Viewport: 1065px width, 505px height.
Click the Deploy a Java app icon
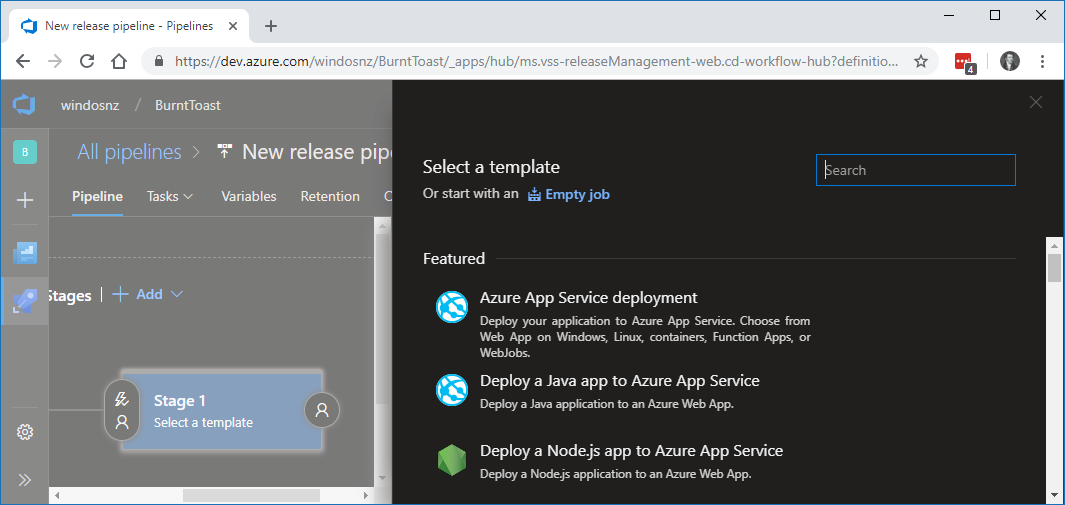click(452, 390)
